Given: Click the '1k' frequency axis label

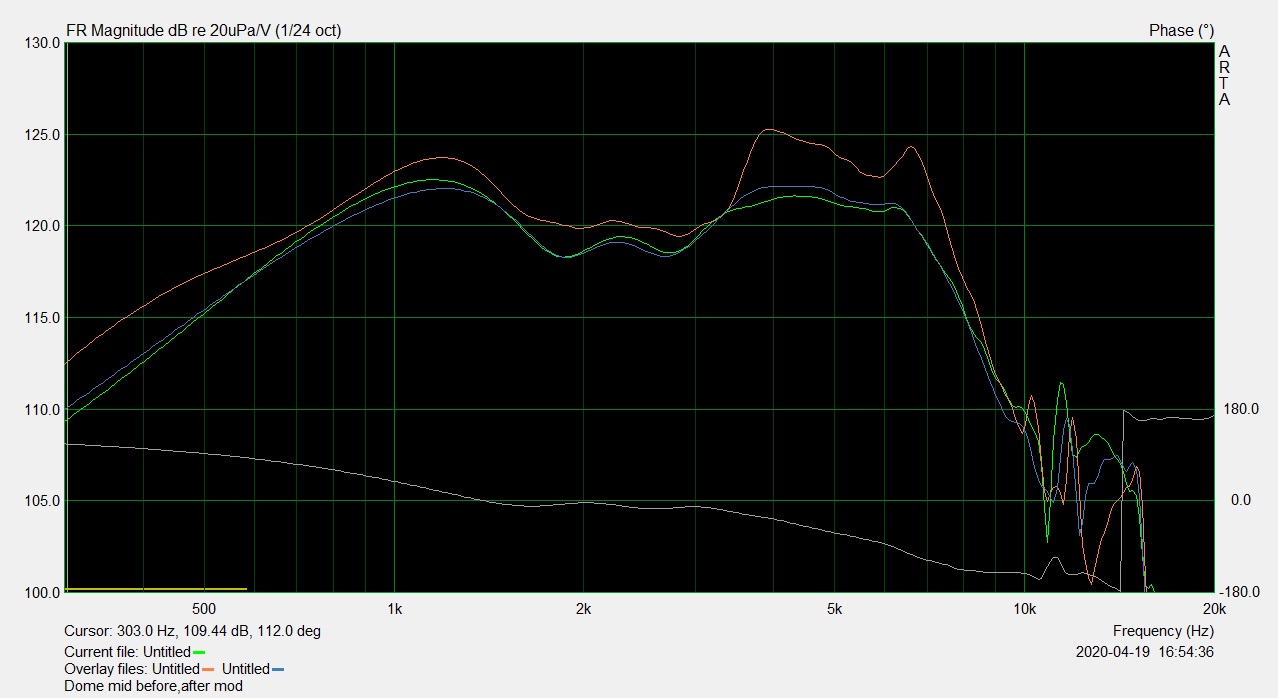Looking at the screenshot, I should [x=394, y=608].
